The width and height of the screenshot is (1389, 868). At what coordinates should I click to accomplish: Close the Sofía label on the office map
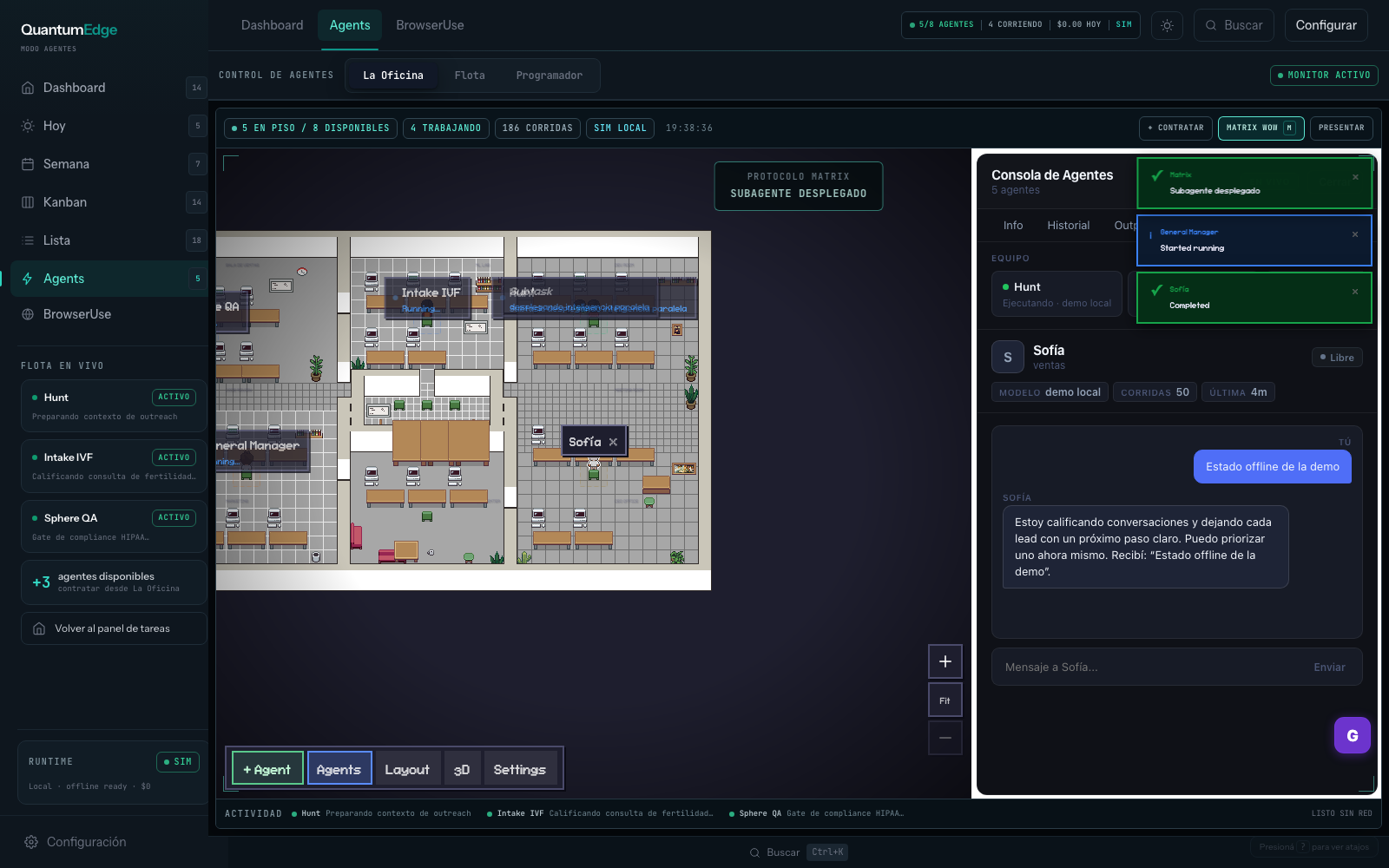pyautogui.click(x=613, y=442)
